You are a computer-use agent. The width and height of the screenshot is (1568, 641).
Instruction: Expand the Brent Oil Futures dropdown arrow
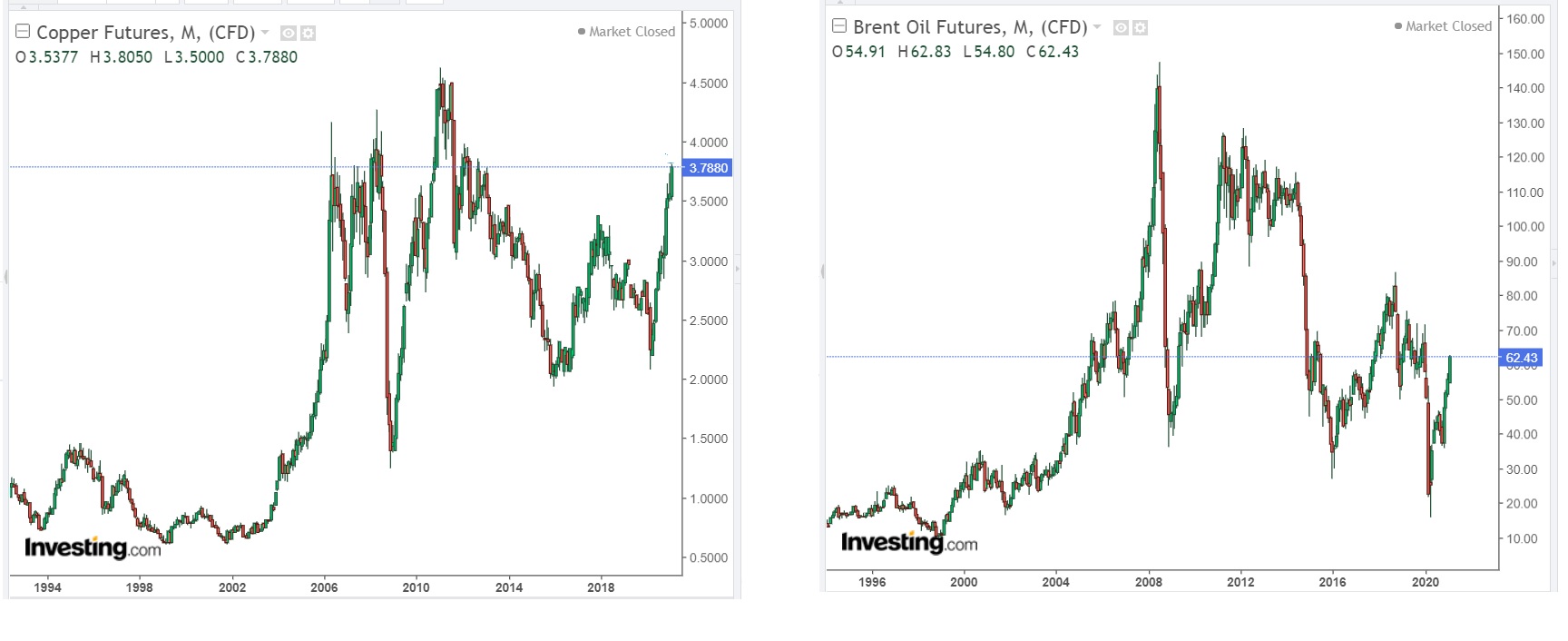(1097, 27)
